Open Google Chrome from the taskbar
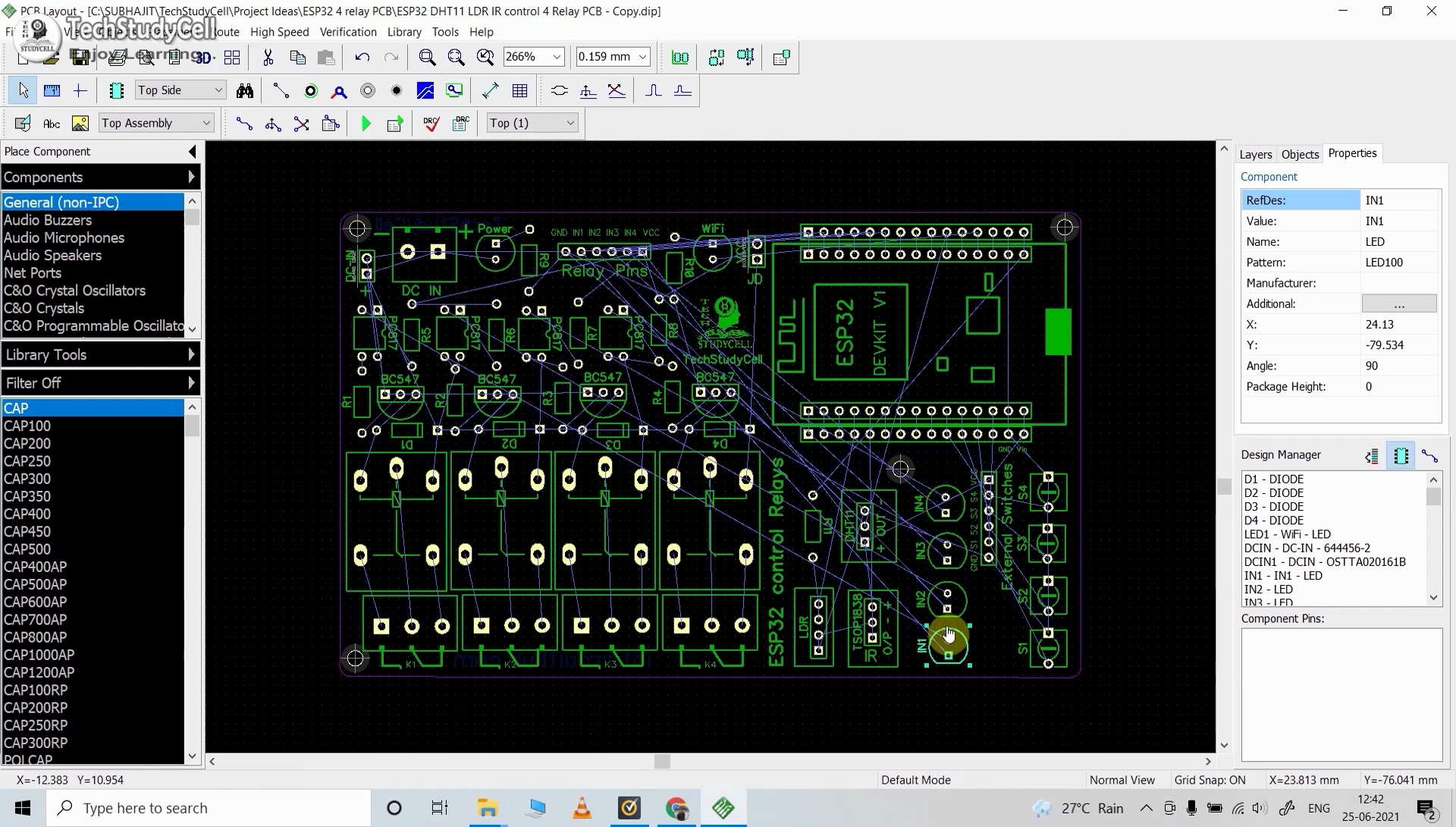 click(677, 808)
